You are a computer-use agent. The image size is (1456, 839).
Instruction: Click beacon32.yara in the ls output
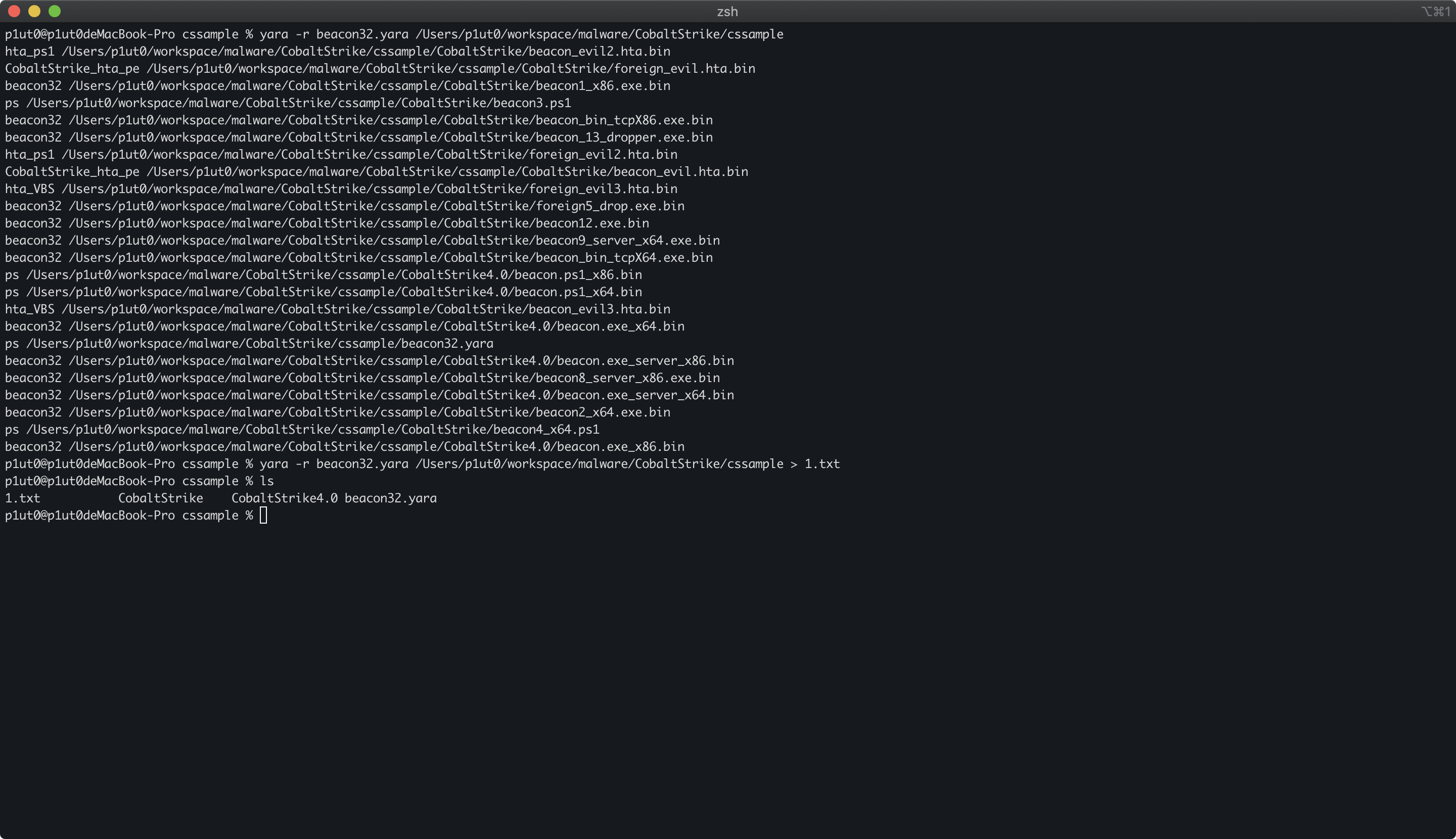[x=391, y=498]
